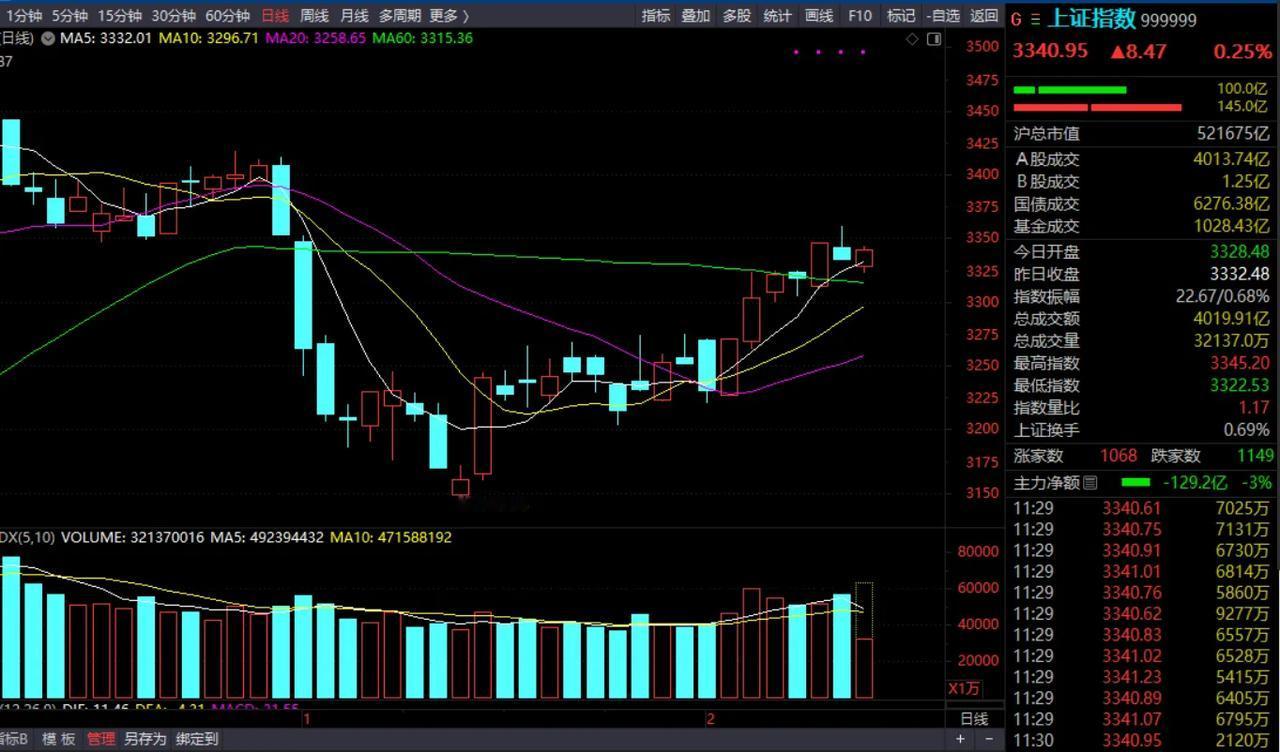This screenshot has width=1280, height=752.
Task: Click the MA10: 3296.71 label
Action: coord(208,38)
